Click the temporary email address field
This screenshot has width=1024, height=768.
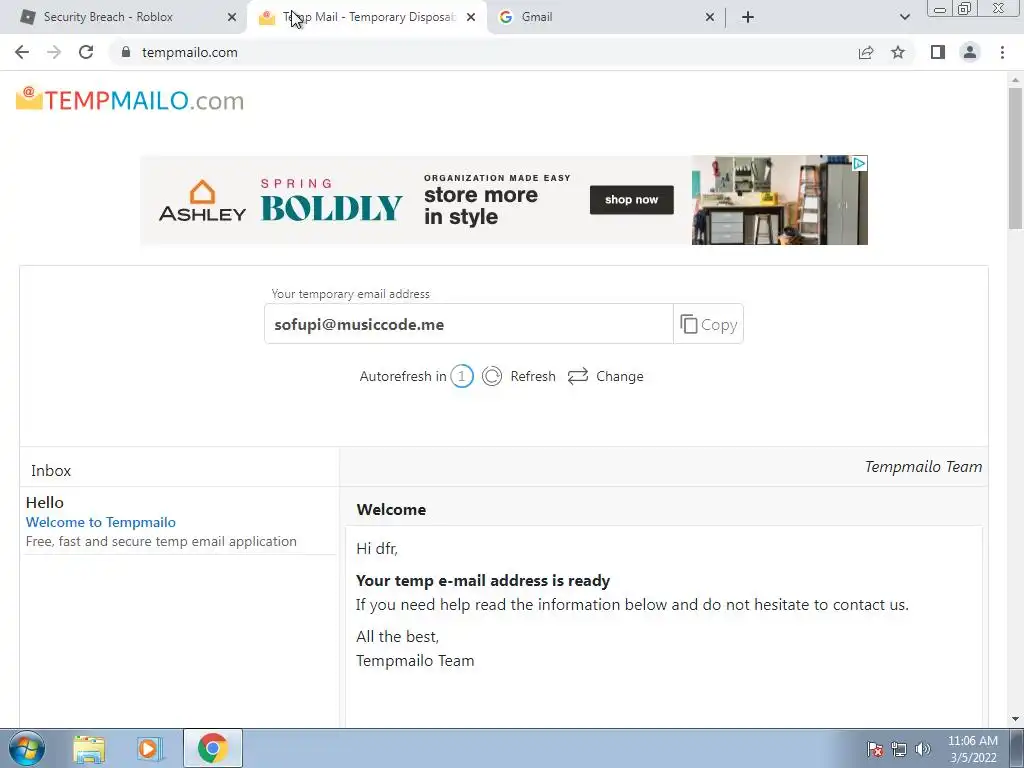point(468,324)
